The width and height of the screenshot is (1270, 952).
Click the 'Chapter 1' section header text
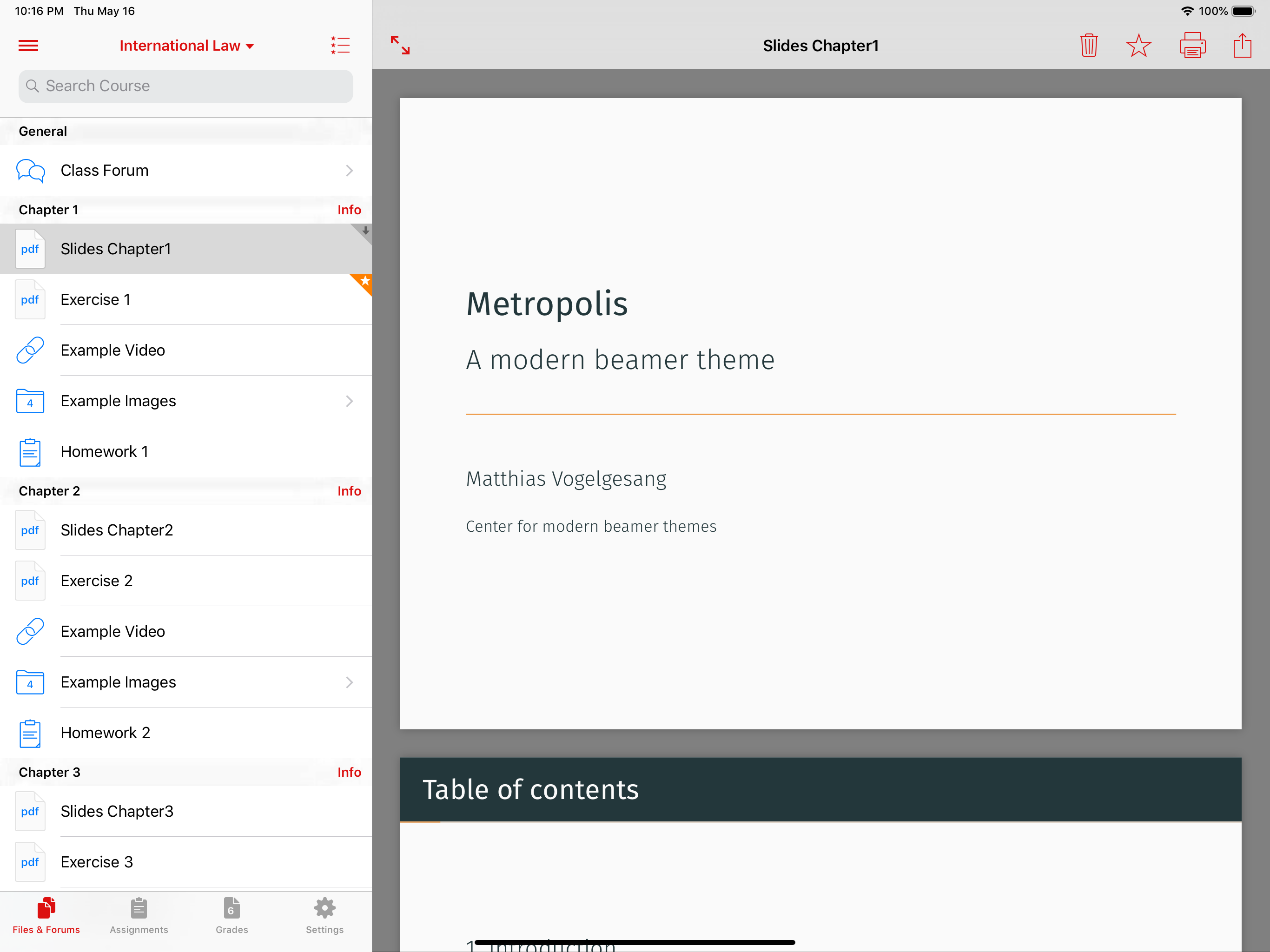49,210
